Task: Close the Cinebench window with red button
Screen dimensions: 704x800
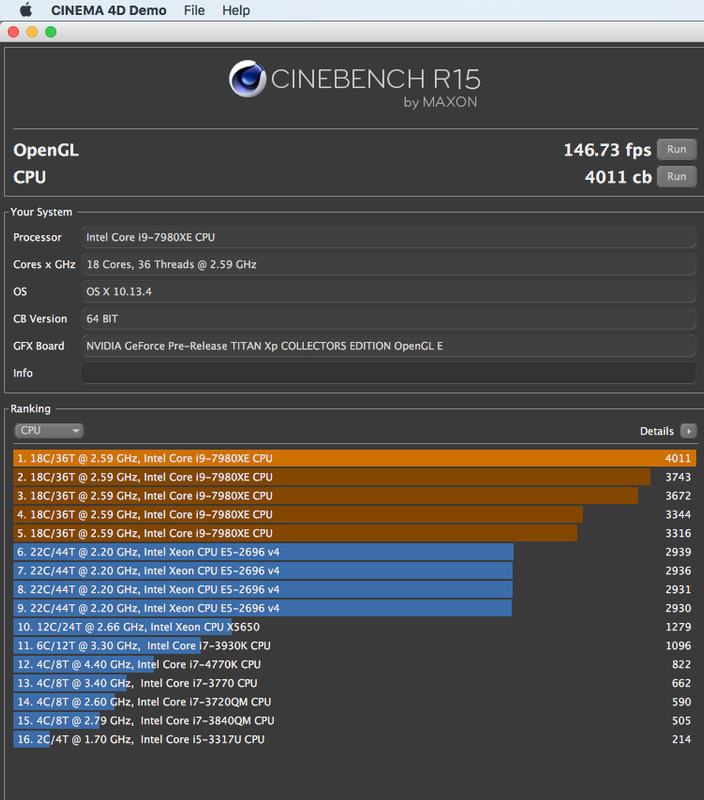Action: pyautogui.click(x=14, y=32)
